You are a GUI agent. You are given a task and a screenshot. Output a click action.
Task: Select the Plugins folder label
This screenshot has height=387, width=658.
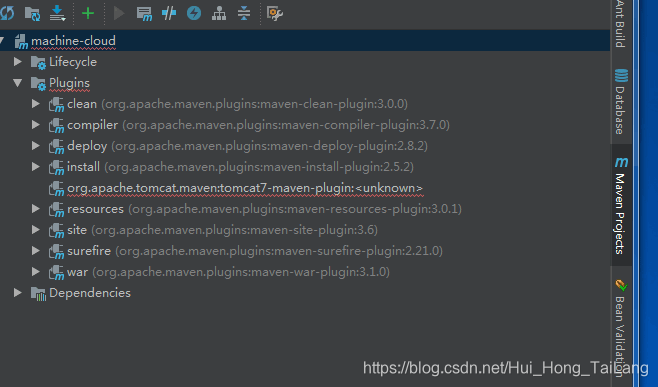pyautogui.click(x=69, y=83)
